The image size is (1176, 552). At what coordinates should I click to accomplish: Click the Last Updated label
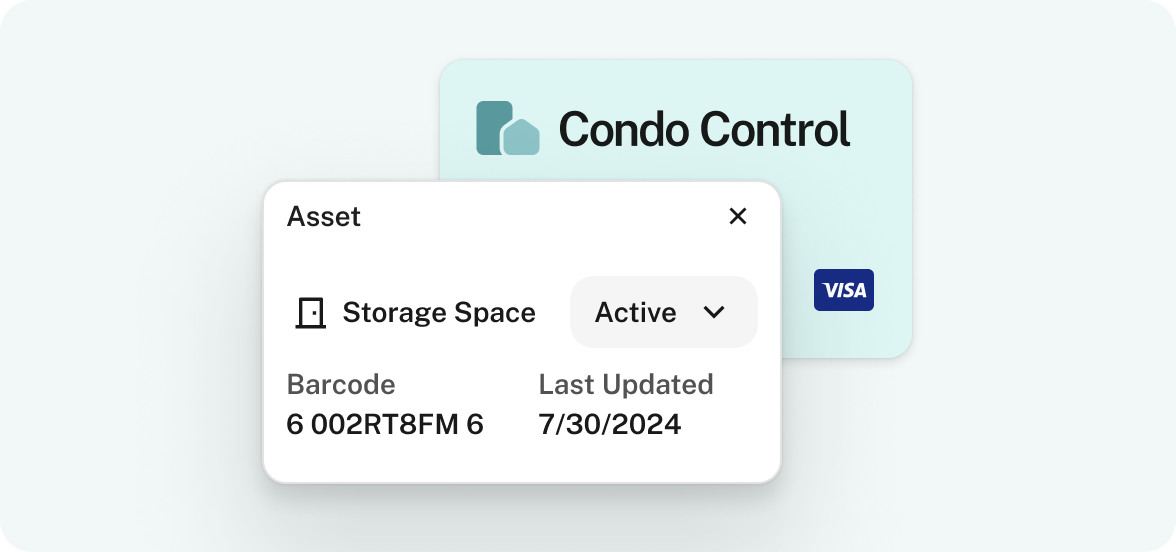[626, 384]
